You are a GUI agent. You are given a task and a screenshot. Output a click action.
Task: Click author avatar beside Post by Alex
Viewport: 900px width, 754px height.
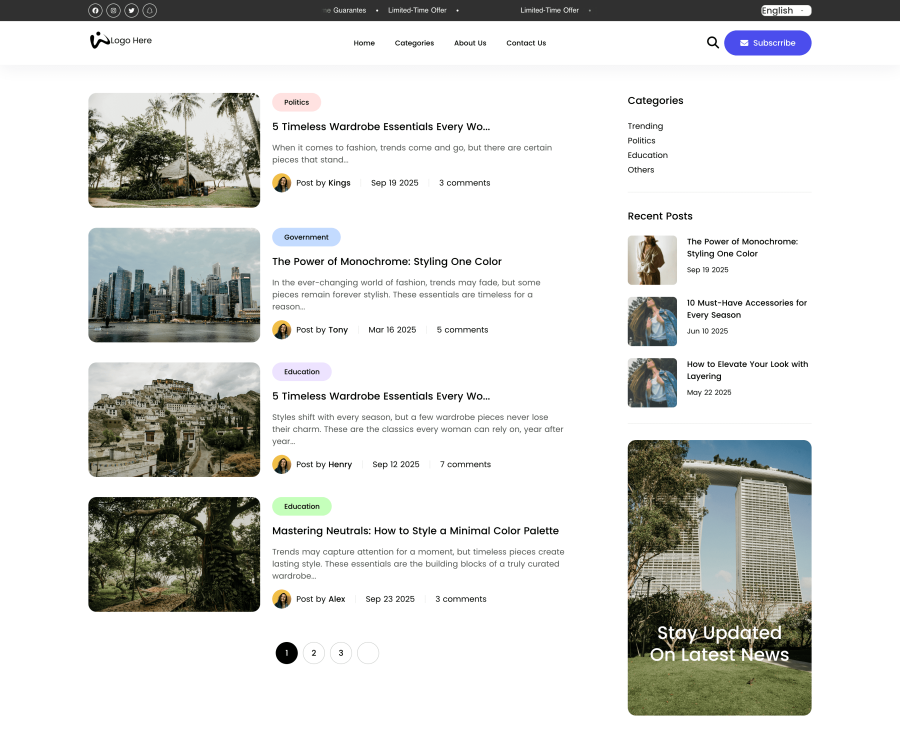282,599
